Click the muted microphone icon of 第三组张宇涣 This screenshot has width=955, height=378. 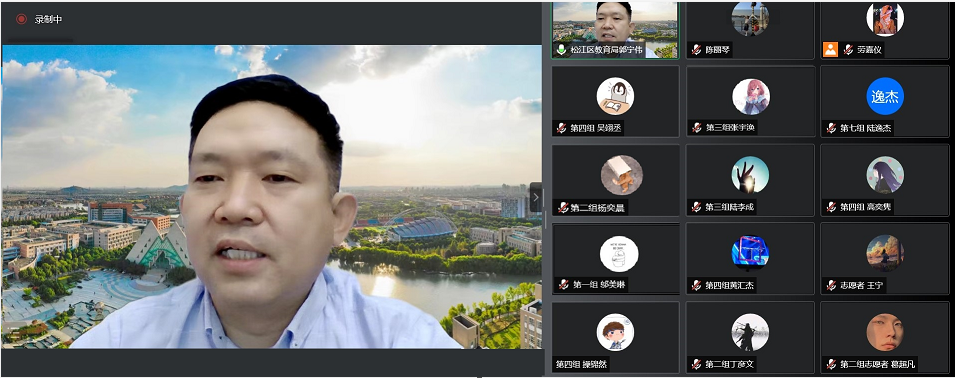point(696,128)
